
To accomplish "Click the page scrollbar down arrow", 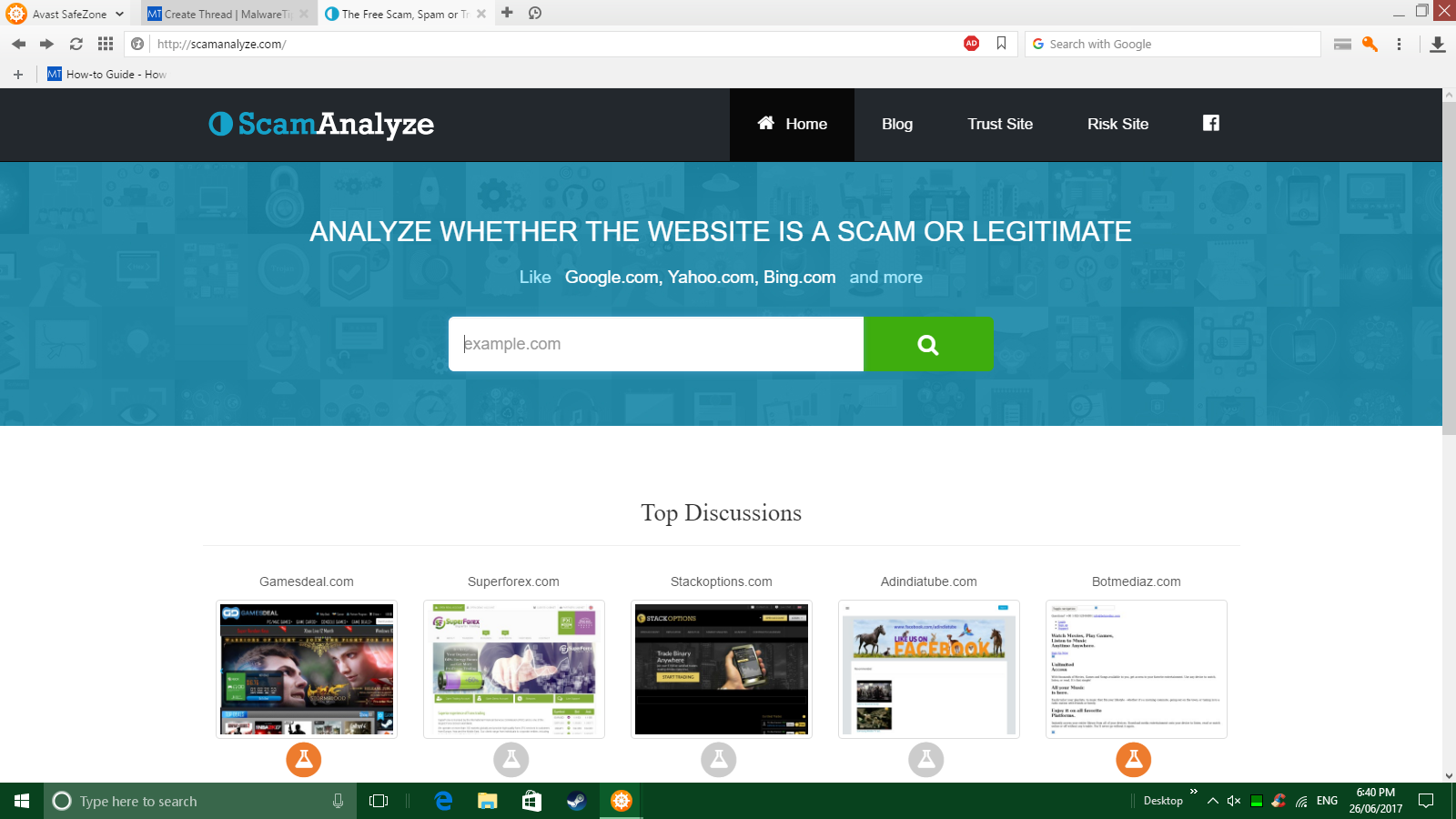I will coord(1449,775).
